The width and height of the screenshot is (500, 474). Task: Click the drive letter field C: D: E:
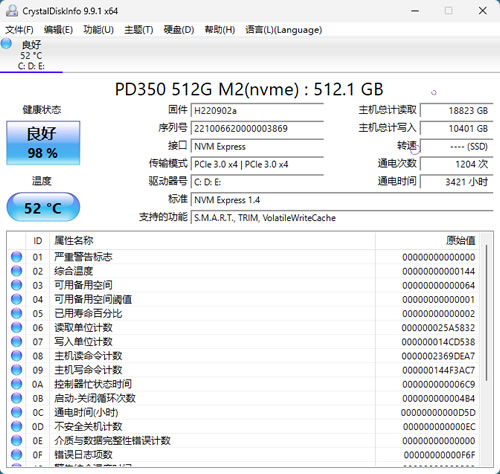[257, 182]
